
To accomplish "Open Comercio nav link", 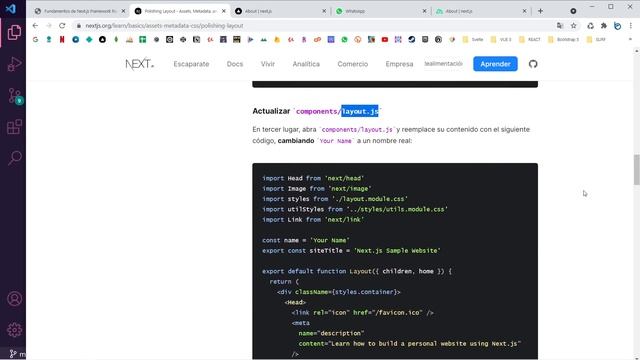I will [353, 64].
